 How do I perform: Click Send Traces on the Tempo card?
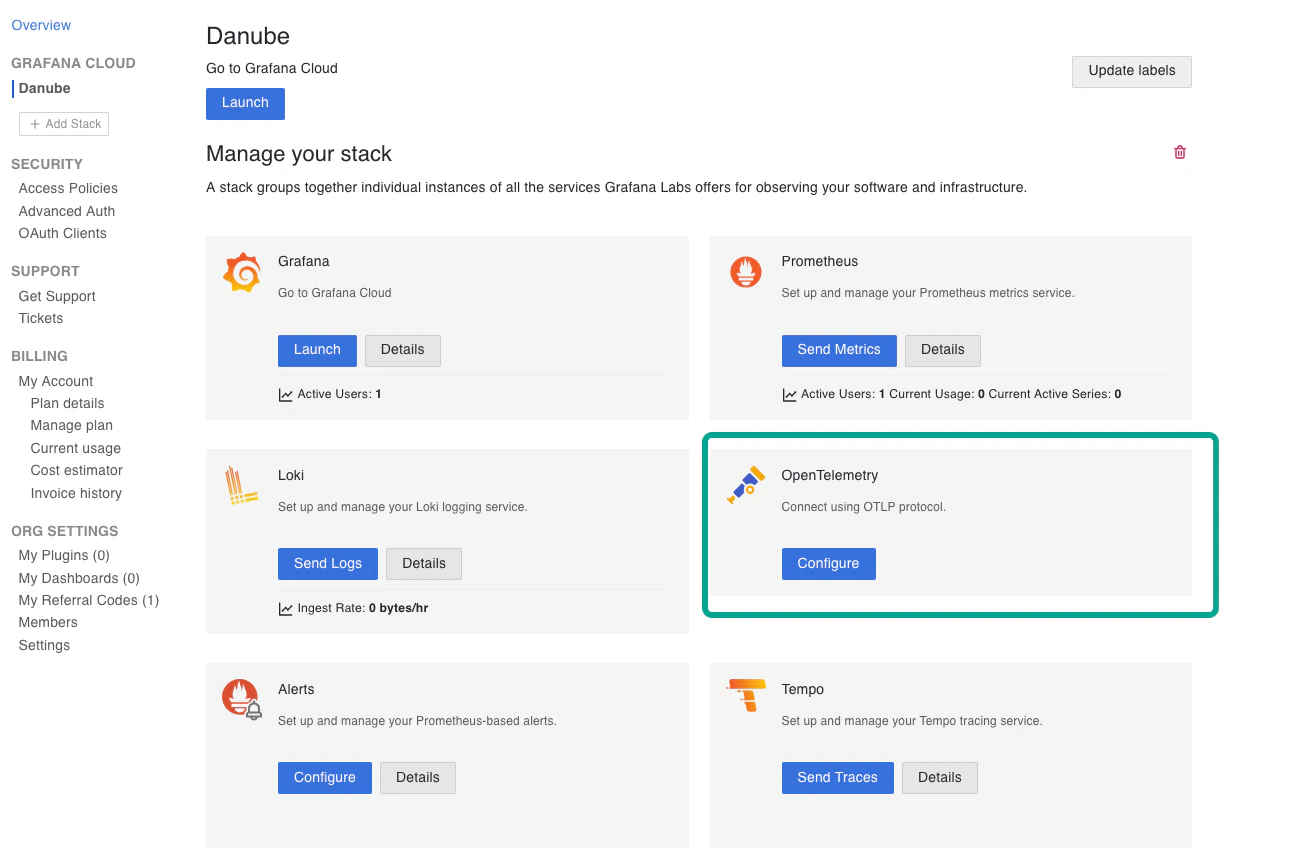[x=837, y=777]
